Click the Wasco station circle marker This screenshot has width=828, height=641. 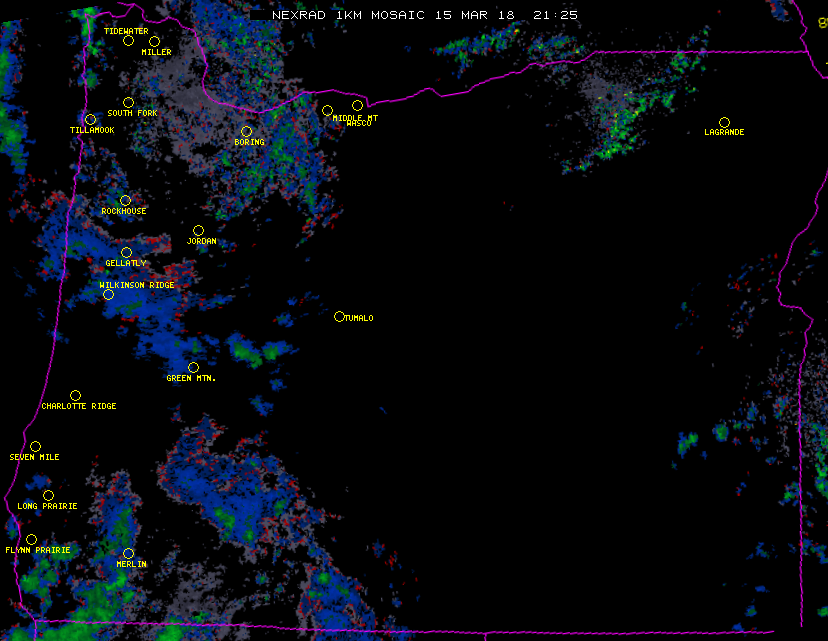357,105
